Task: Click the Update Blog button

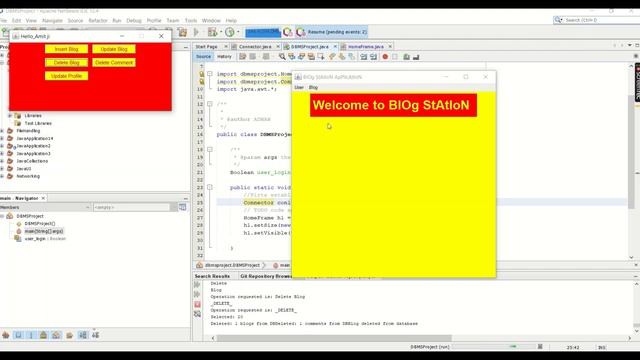Action: [x=114, y=49]
